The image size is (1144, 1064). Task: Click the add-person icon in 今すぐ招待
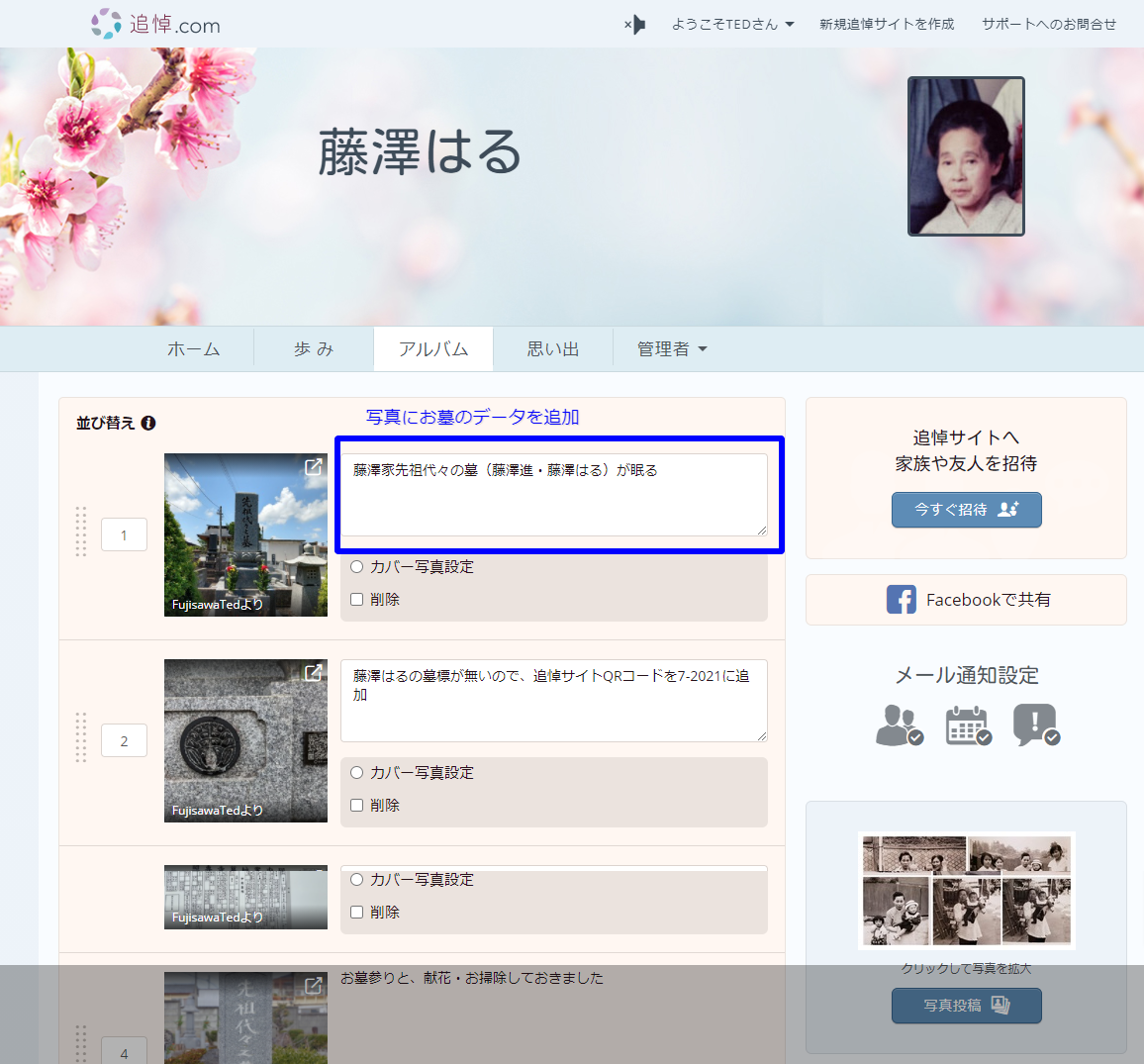pos(1008,509)
